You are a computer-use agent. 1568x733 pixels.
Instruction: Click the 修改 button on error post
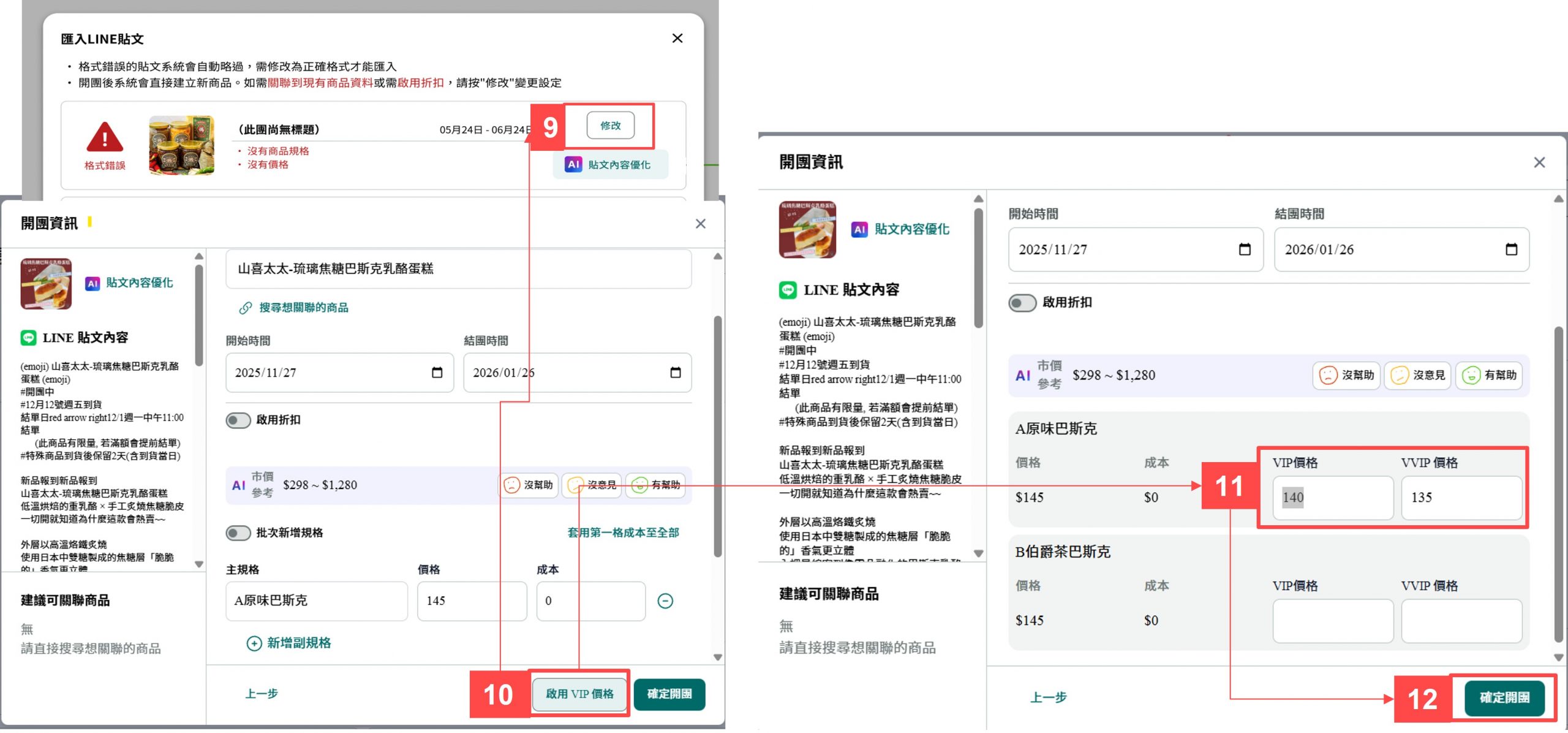610,126
